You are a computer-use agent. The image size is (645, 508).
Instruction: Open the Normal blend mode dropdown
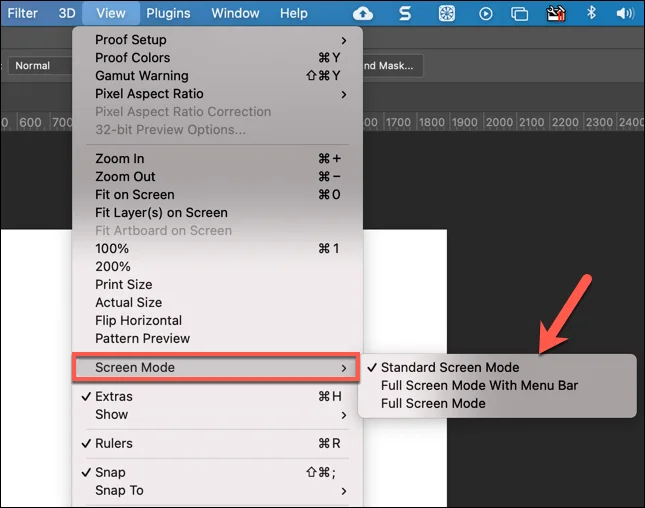40,65
